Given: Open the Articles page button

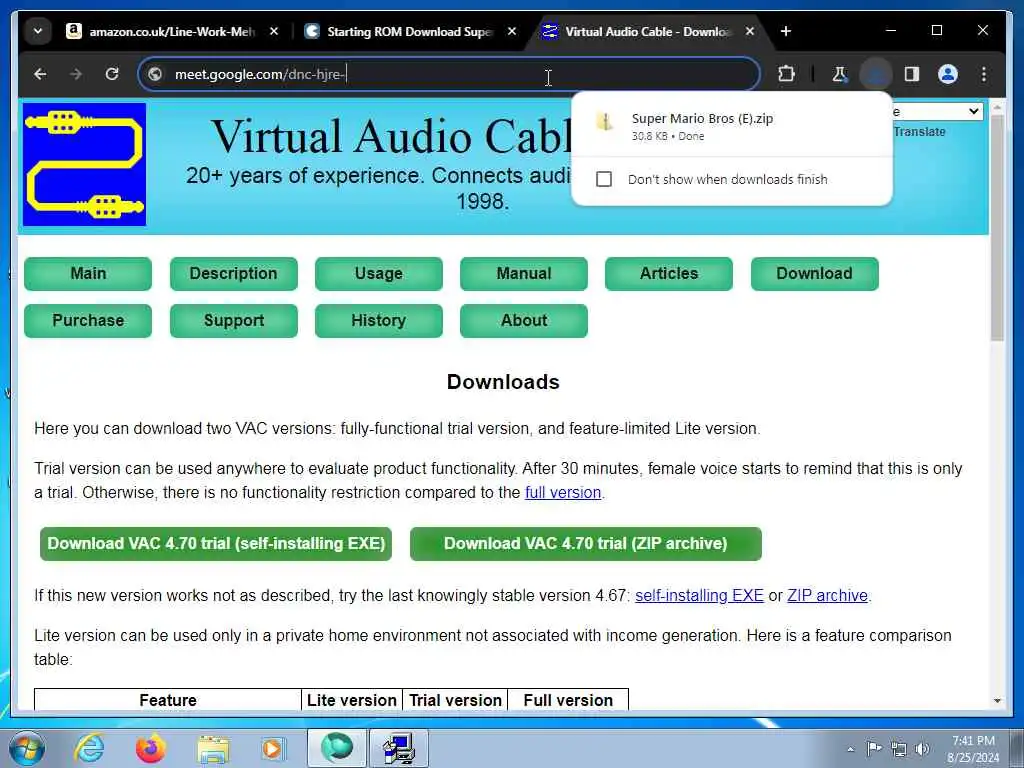Looking at the screenshot, I should point(669,274).
